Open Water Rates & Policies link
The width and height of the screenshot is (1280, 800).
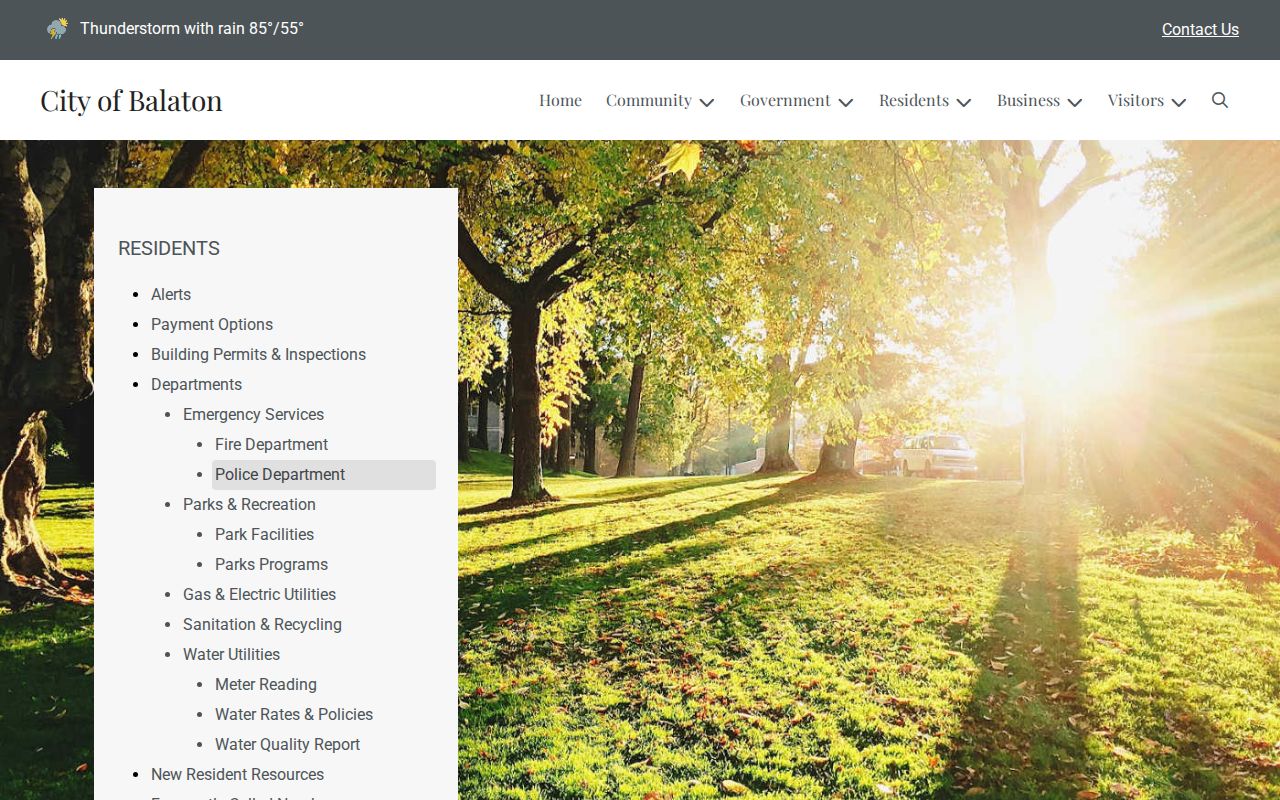294,714
